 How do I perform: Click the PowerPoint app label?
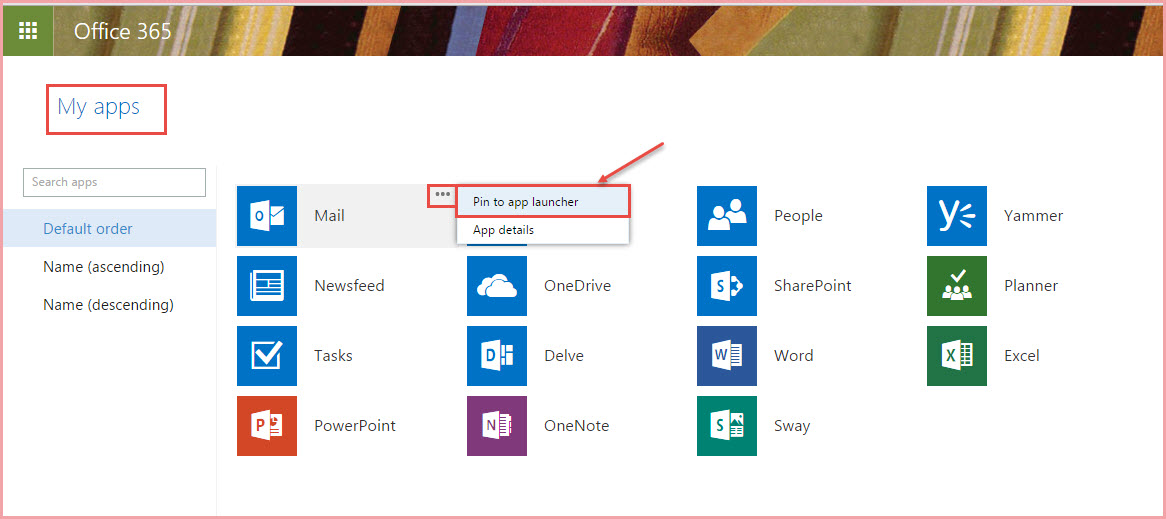point(355,425)
